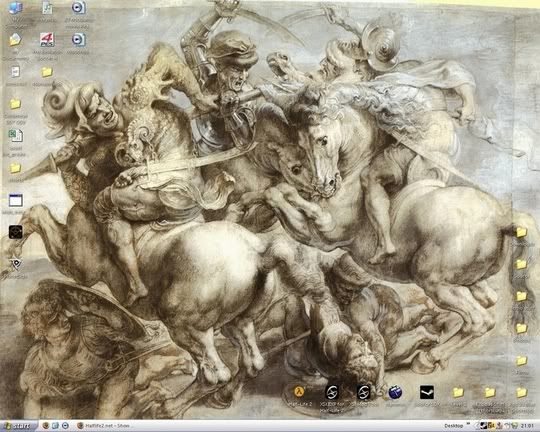
Task: Open the Excel spreadsheet file icon
Action: pos(15,136)
